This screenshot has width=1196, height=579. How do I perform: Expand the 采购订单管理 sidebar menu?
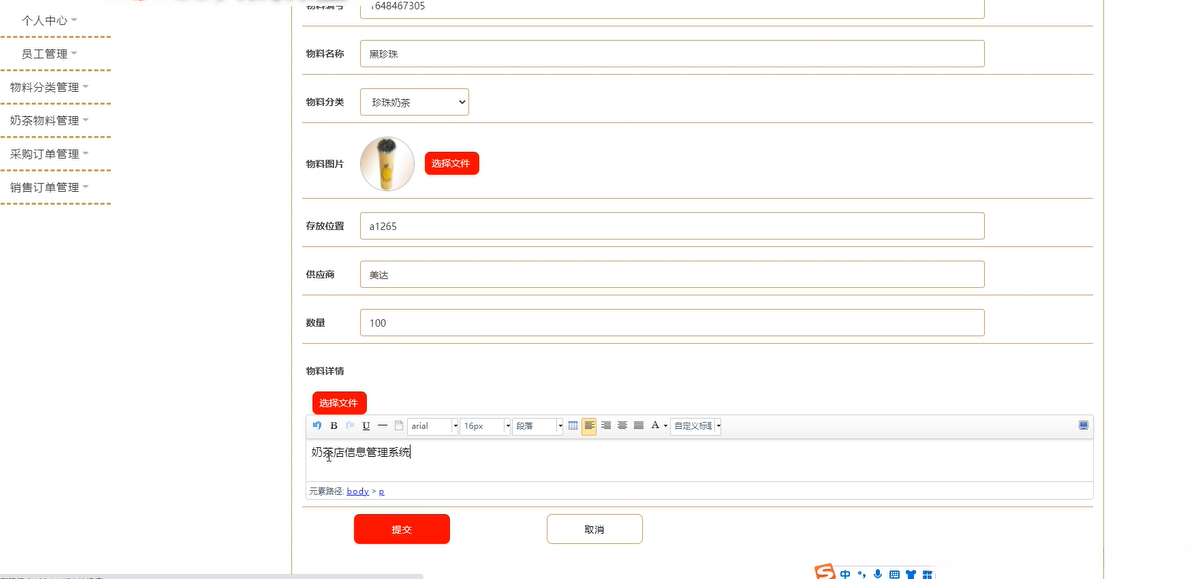(50, 154)
